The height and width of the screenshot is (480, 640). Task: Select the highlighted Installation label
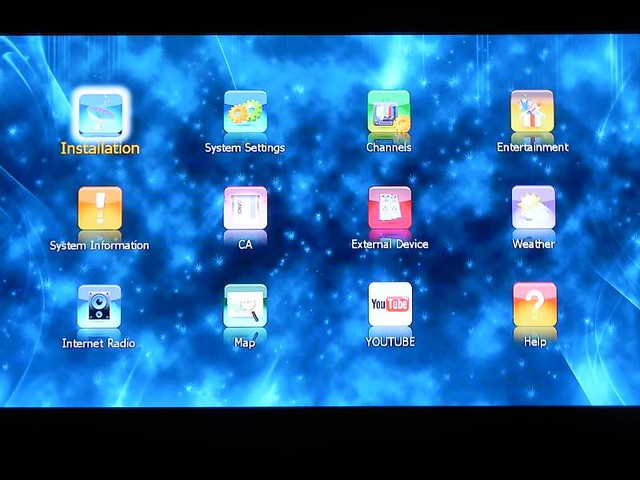tap(100, 148)
